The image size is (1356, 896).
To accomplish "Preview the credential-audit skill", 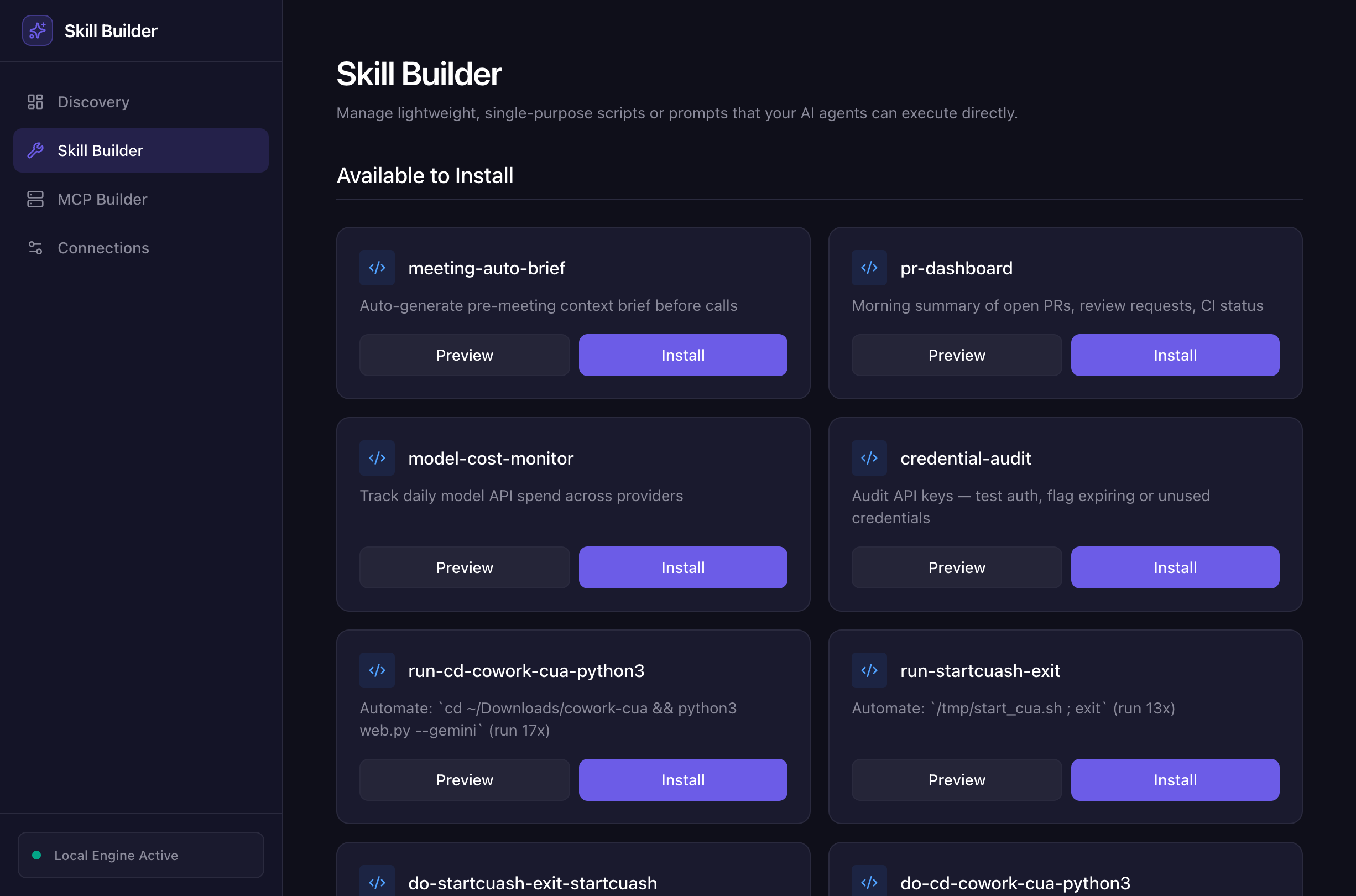I will [x=956, y=567].
